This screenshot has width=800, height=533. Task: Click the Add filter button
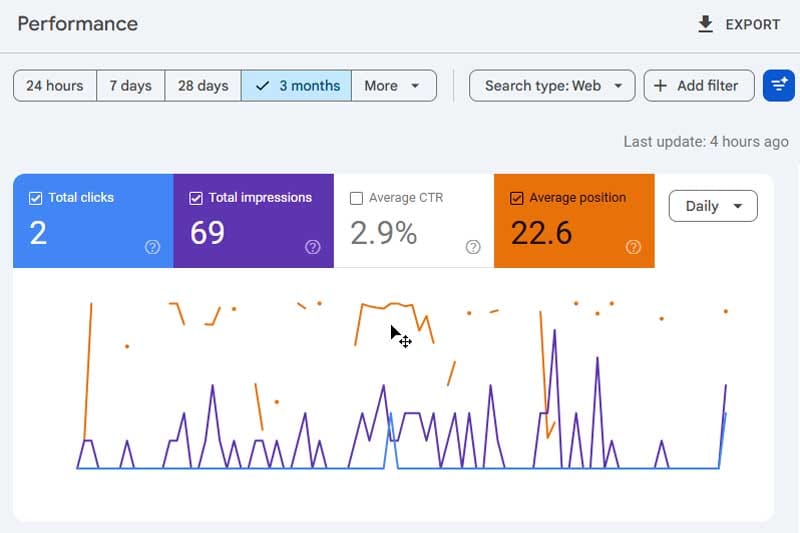tap(699, 86)
